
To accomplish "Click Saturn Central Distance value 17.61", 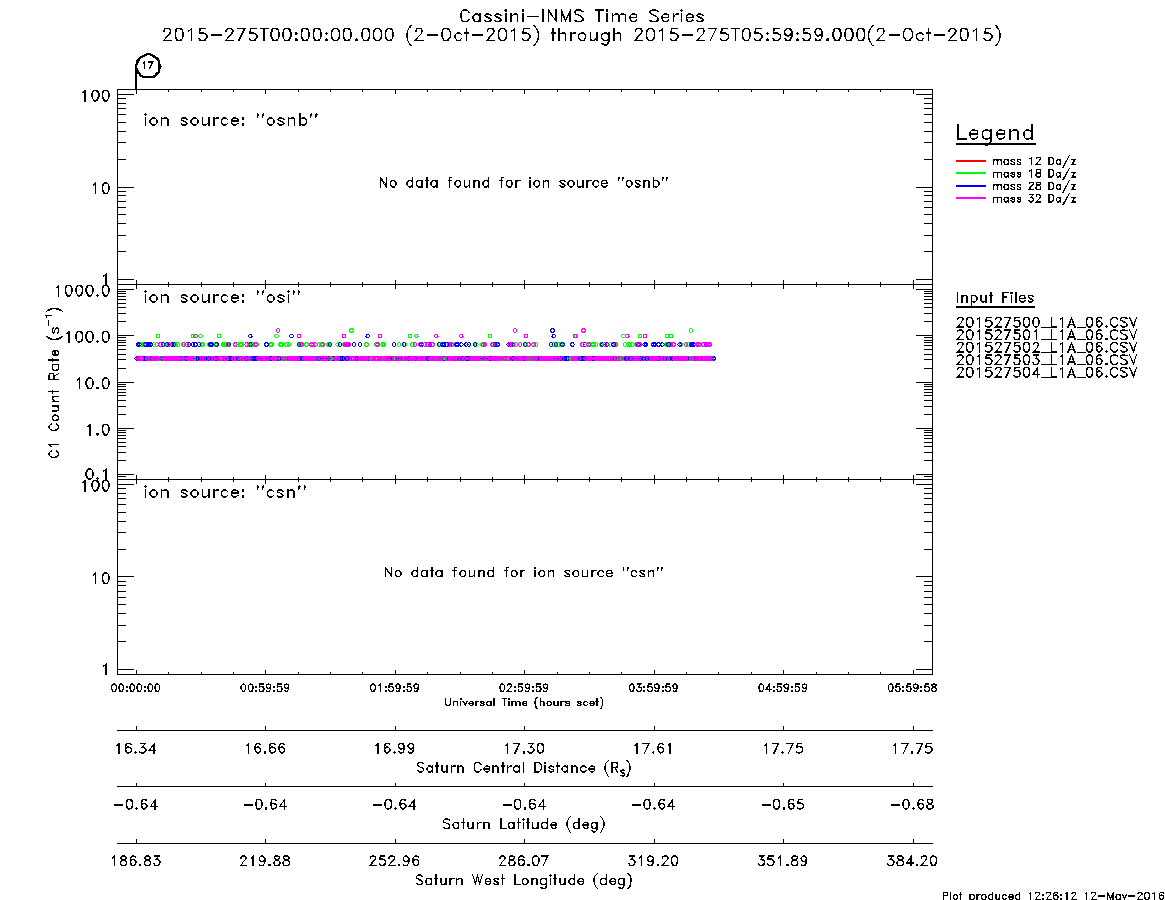I will coord(653,748).
